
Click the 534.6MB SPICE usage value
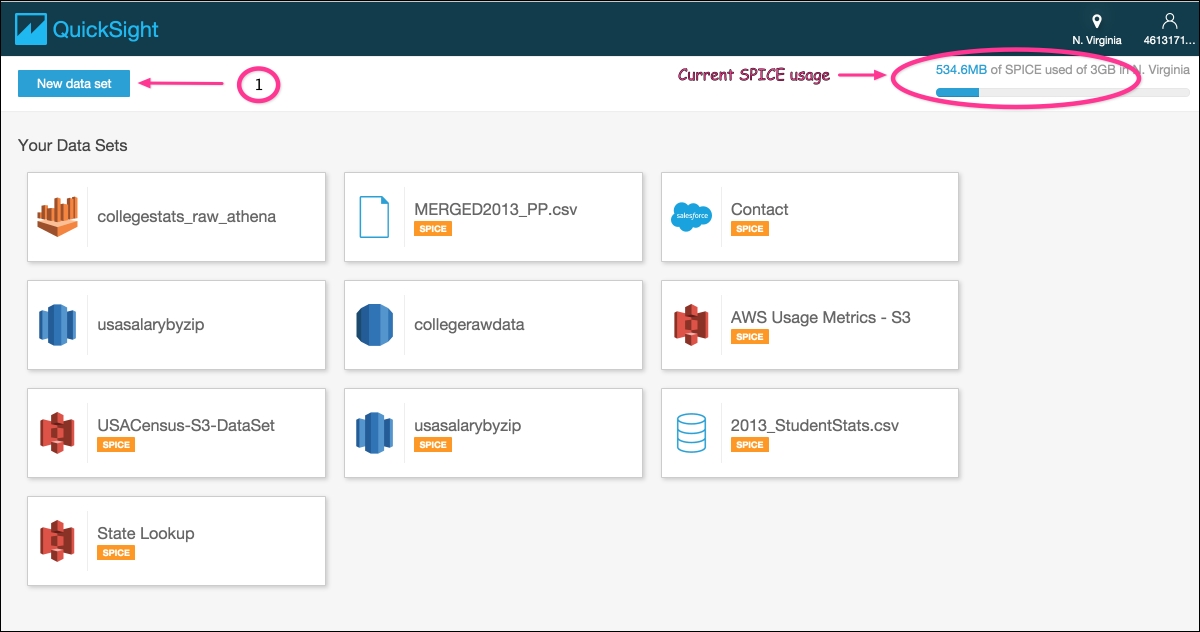pyautogui.click(x=961, y=70)
